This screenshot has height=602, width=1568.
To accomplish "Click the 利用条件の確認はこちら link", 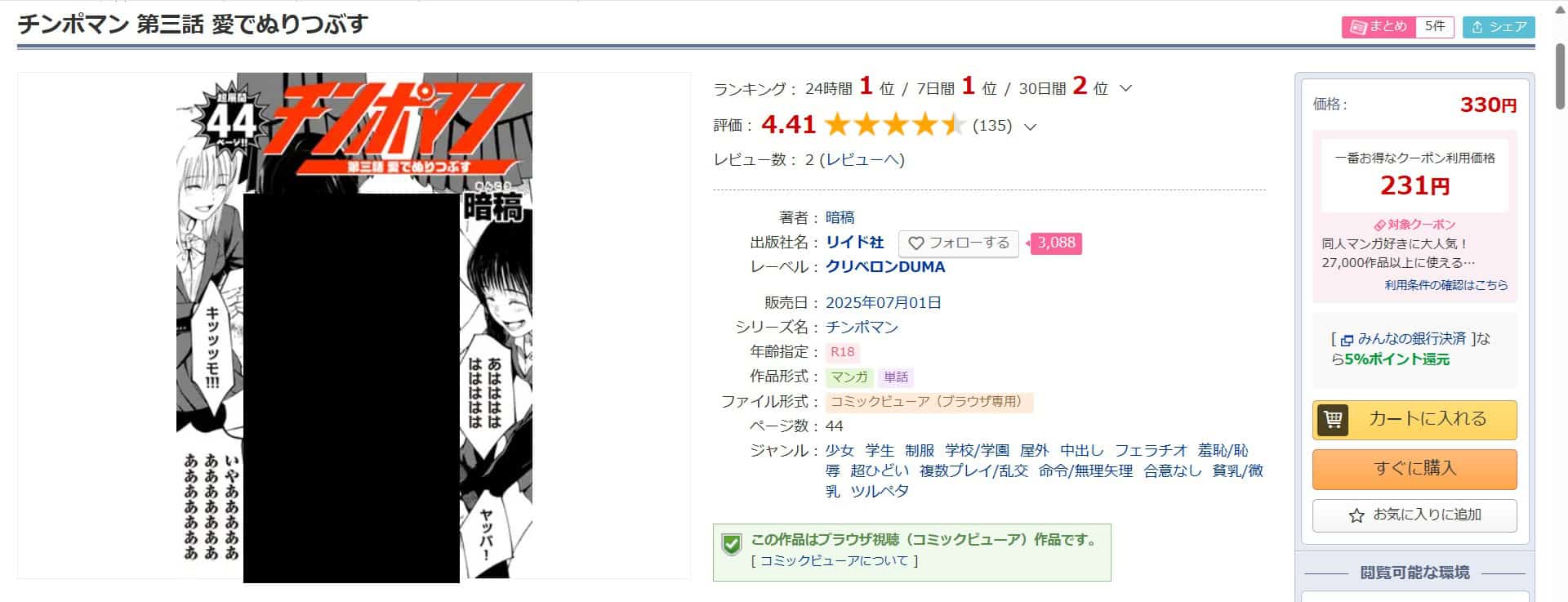I will coord(1446,285).
